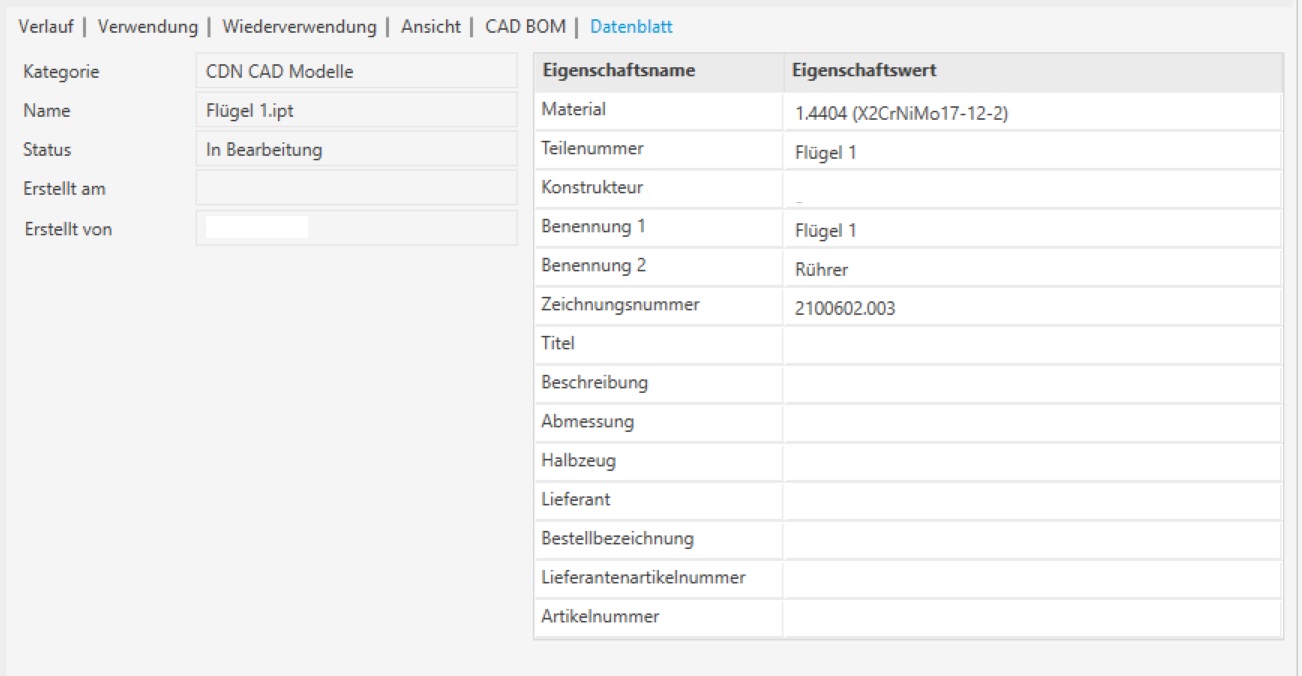The height and width of the screenshot is (676, 1302).
Task: Switch to the Verwendung tab
Action: click(148, 26)
